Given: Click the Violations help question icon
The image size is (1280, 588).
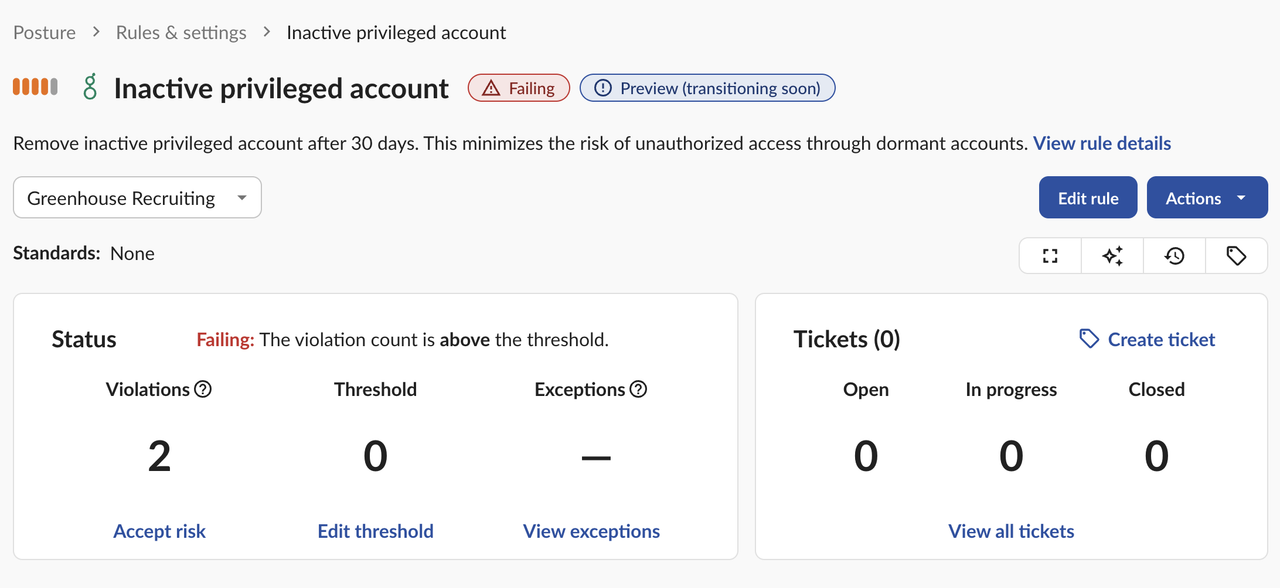Looking at the screenshot, I should coord(203,389).
